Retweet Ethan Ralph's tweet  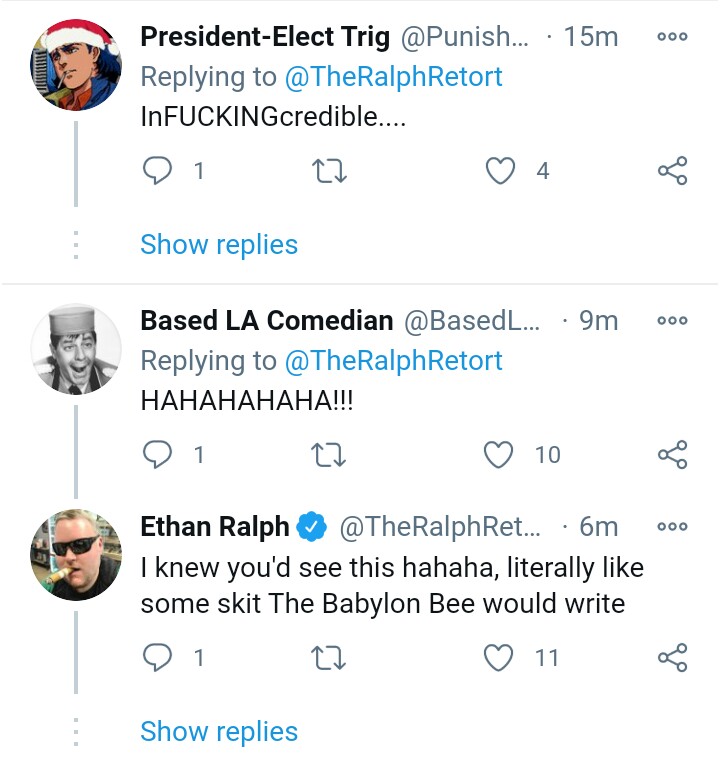328,658
